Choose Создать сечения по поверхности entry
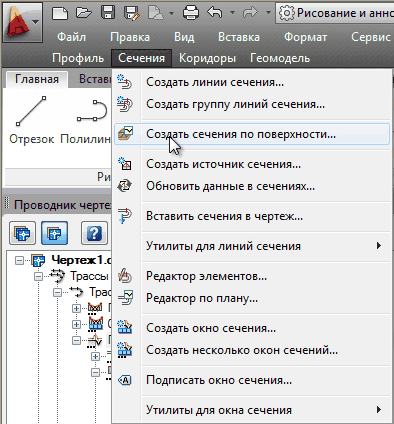The height and width of the screenshot is (424, 394). (x=252, y=134)
